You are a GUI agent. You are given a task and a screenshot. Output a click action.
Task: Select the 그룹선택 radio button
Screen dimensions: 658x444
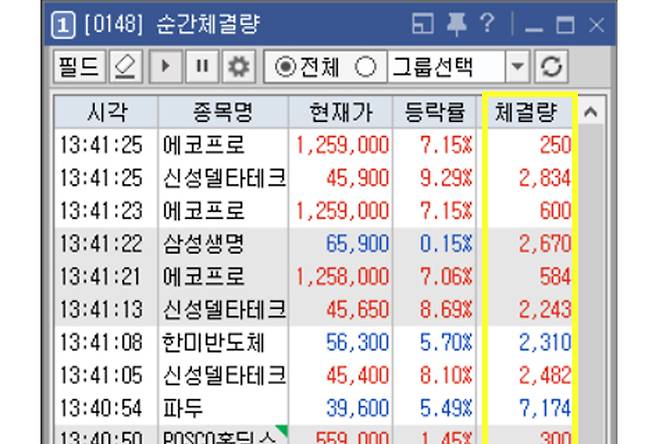(366, 68)
